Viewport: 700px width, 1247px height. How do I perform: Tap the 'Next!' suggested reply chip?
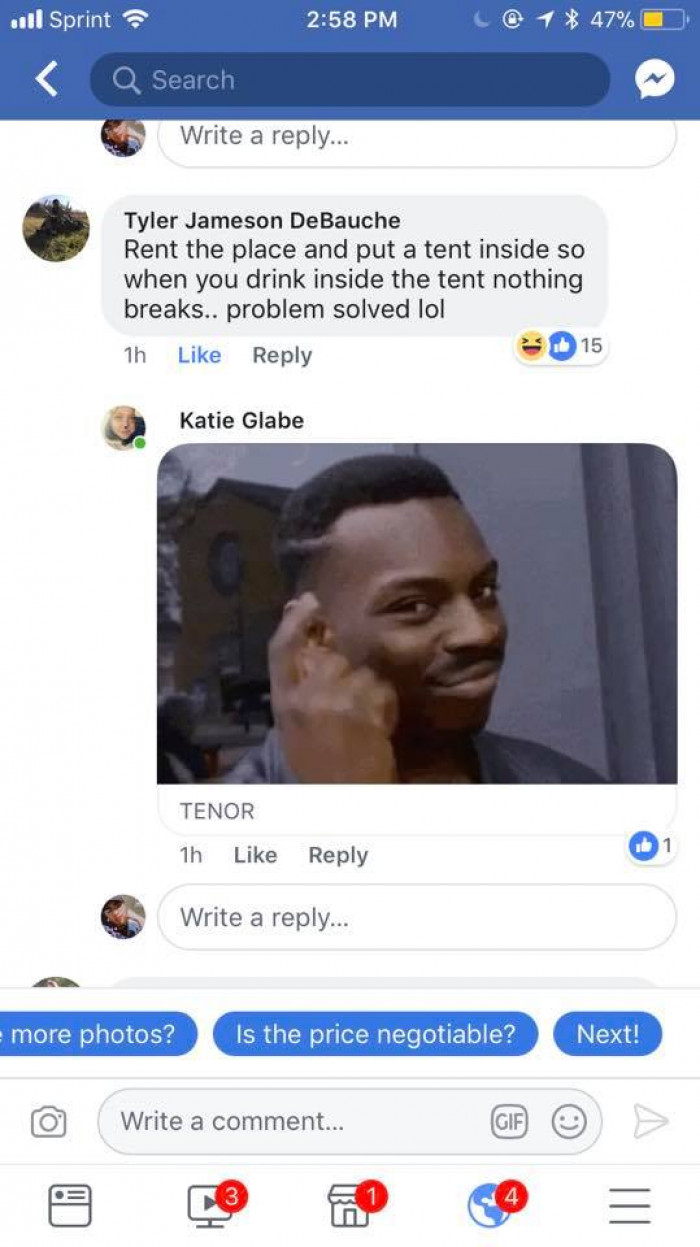(x=607, y=1034)
